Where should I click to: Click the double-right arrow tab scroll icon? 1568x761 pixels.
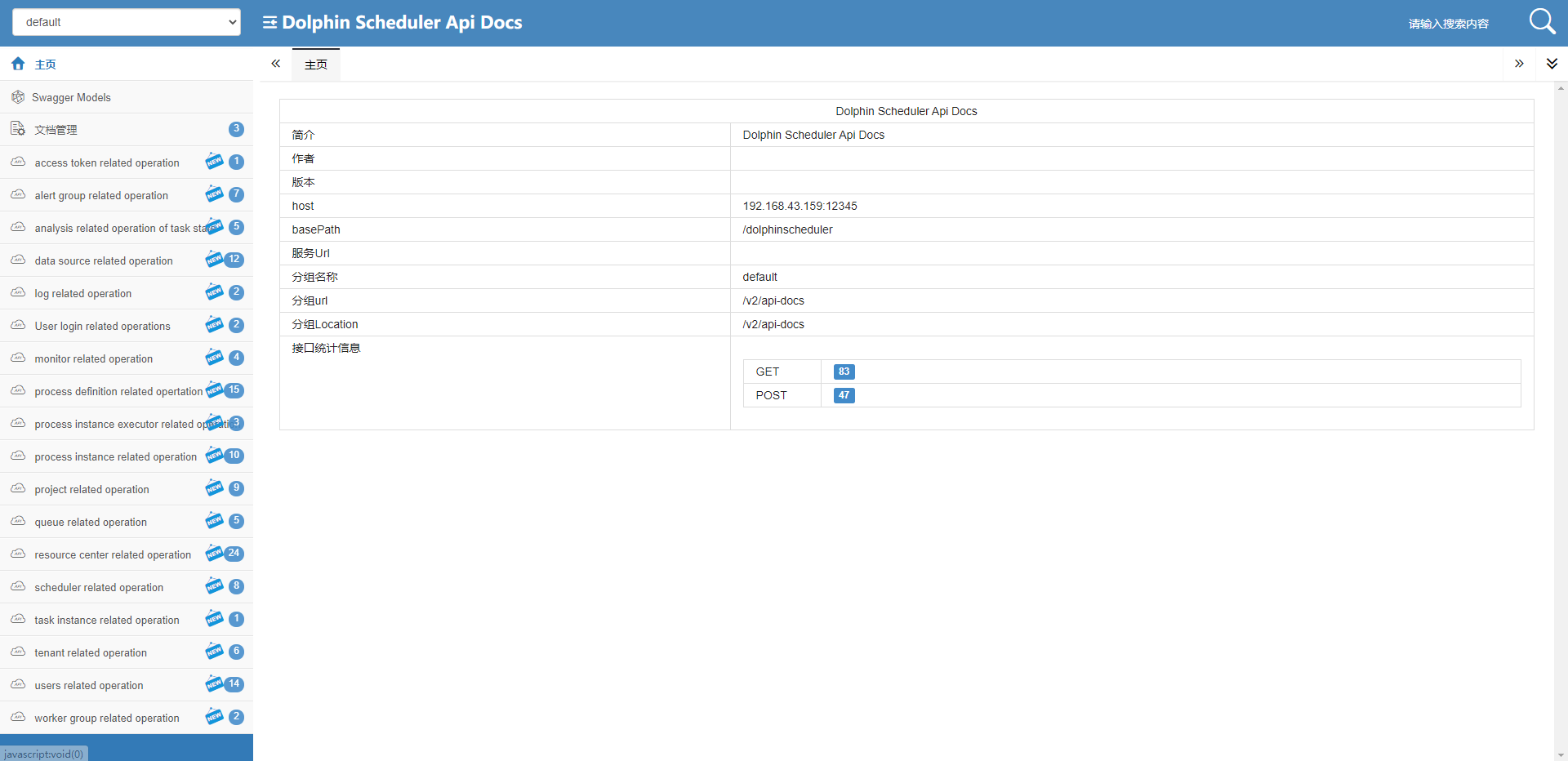click(x=1519, y=64)
